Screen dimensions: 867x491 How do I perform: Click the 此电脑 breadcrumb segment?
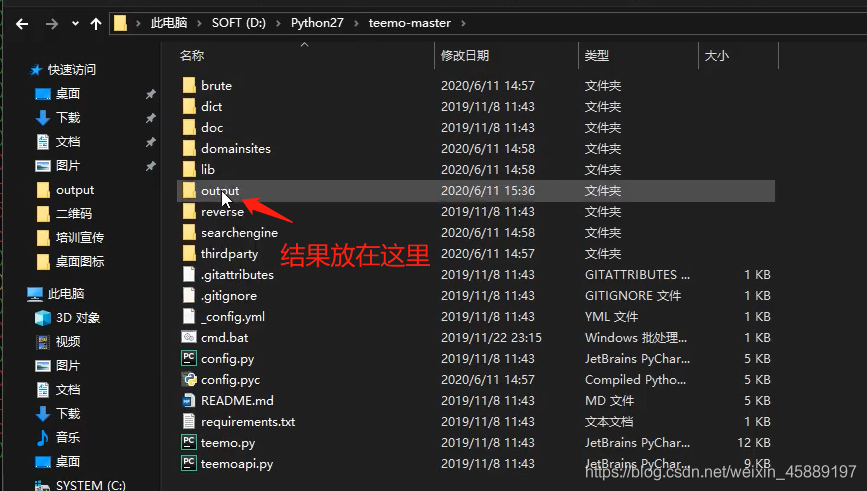169,23
